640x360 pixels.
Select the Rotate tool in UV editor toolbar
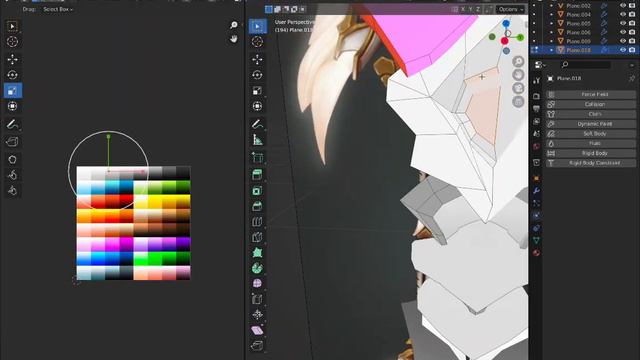[12, 75]
